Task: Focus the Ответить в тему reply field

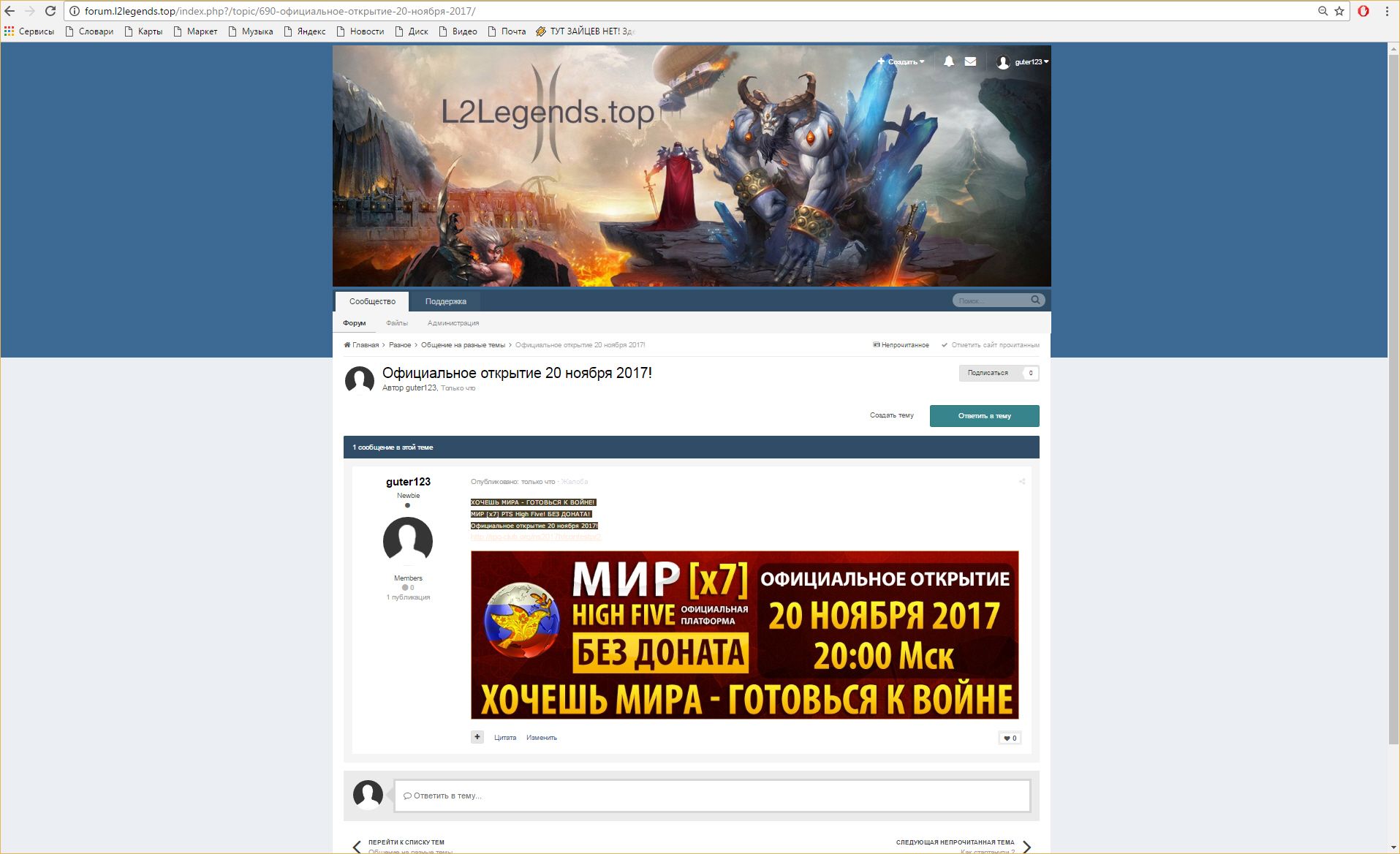Action: pos(712,796)
